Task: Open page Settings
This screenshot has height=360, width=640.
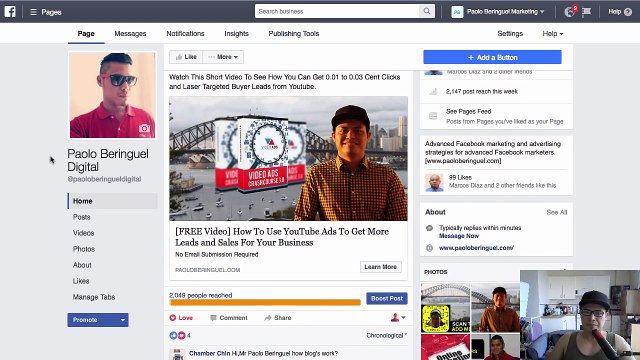Action: pos(510,34)
